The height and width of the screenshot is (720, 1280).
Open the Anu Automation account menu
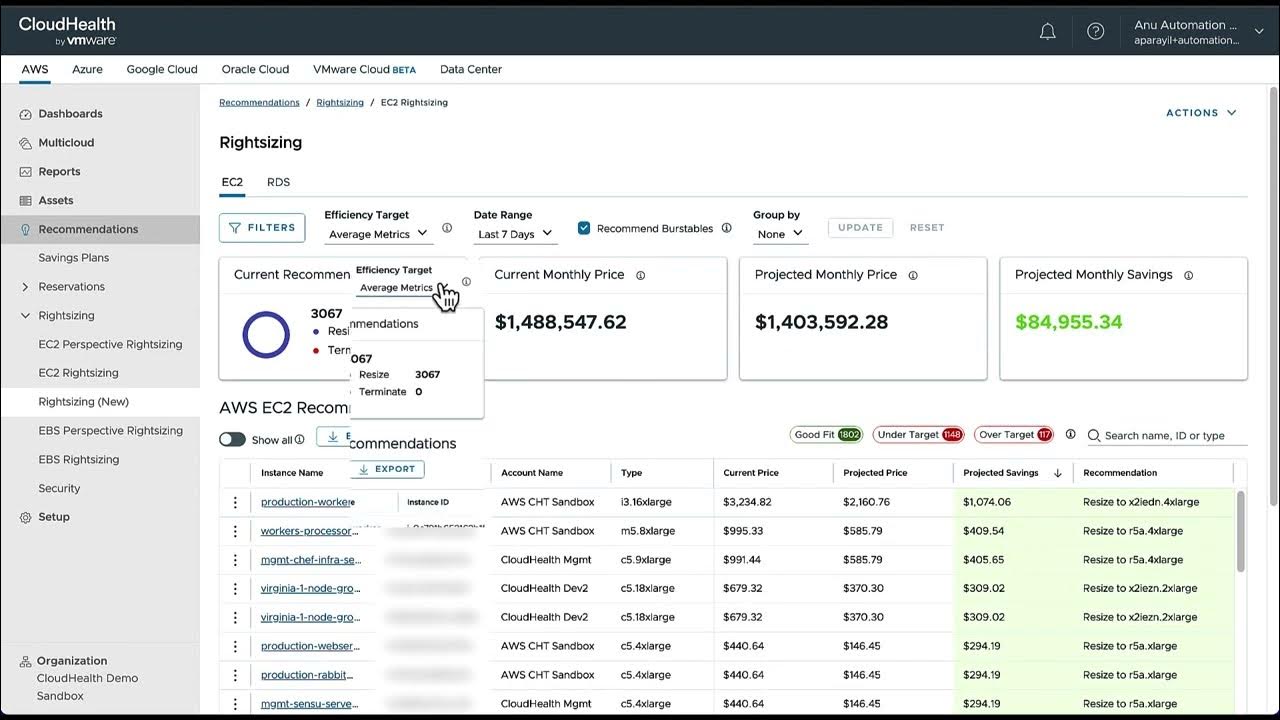click(x=1199, y=32)
